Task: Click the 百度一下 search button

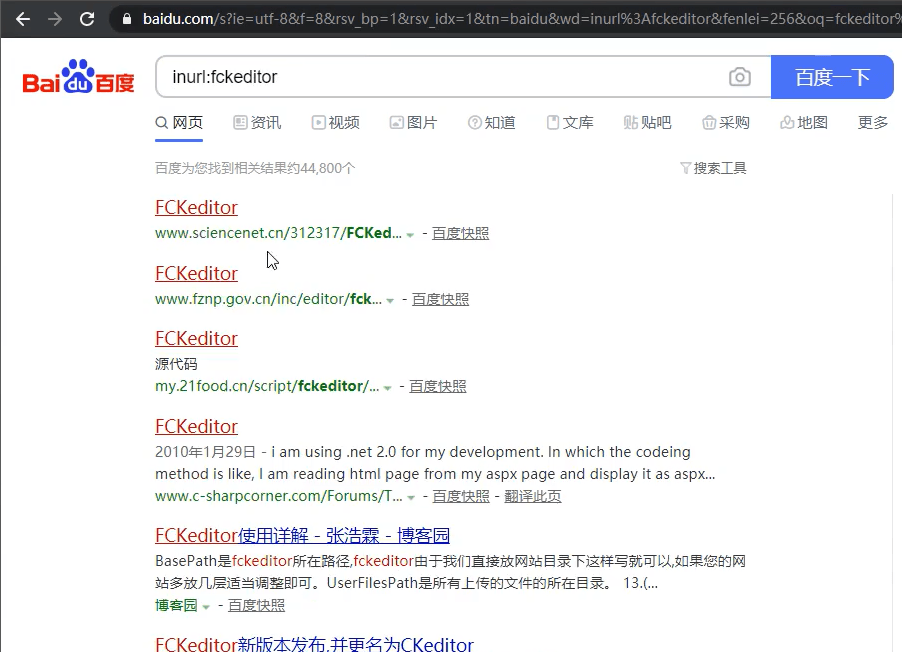Action: [x=832, y=77]
